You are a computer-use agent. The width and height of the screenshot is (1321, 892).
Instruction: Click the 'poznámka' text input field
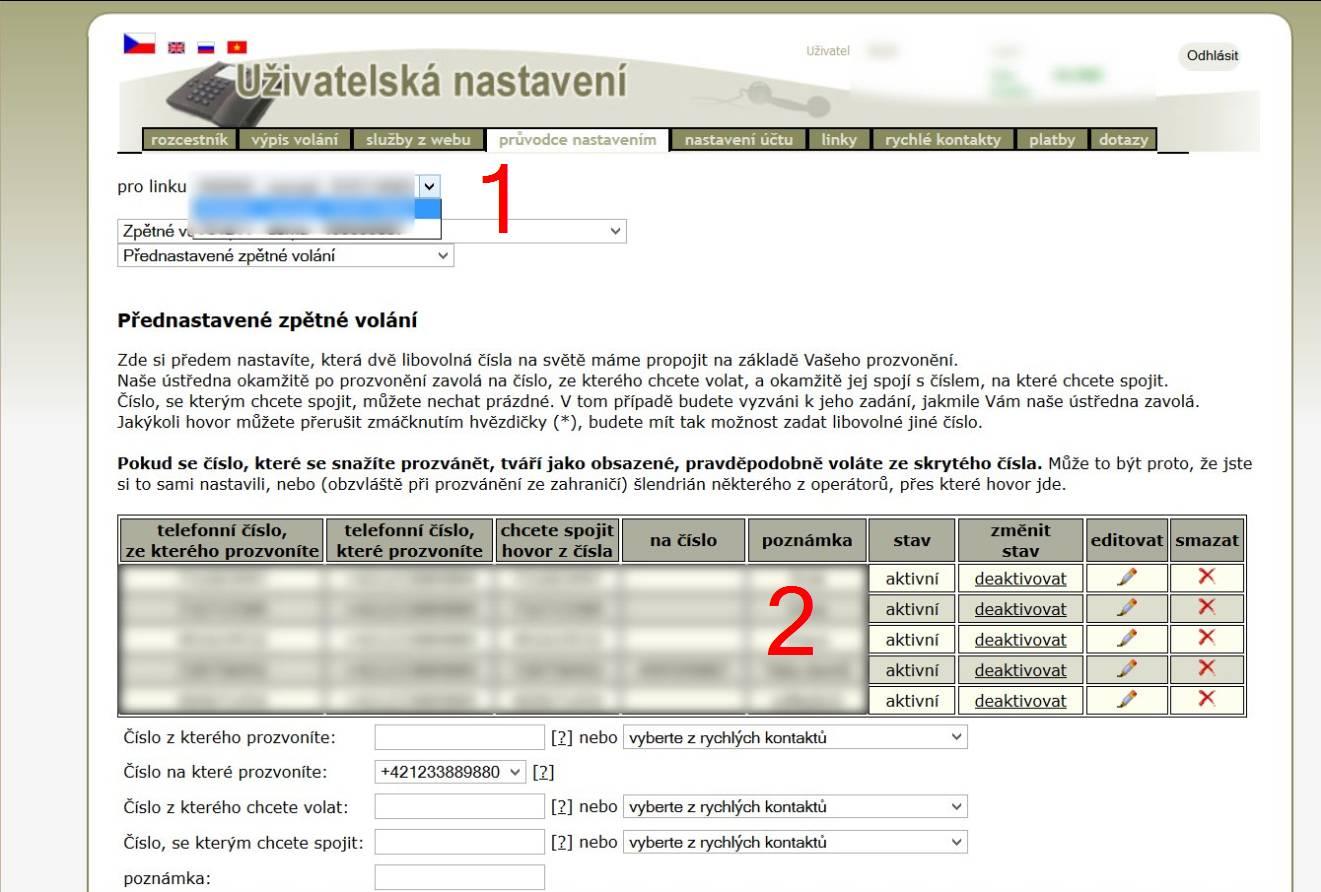point(459,878)
